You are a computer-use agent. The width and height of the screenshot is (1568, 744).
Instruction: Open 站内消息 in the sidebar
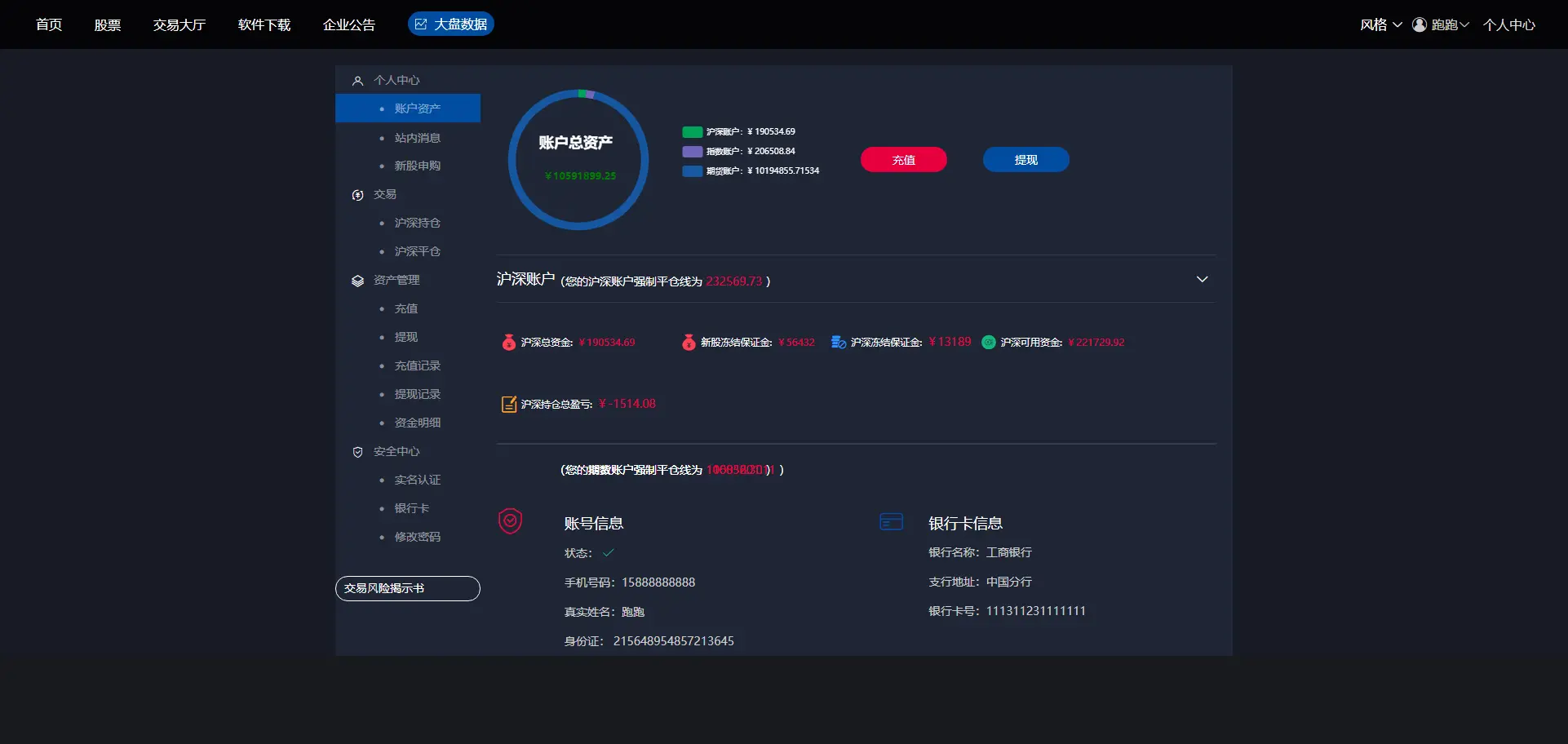tap(417, 138)
